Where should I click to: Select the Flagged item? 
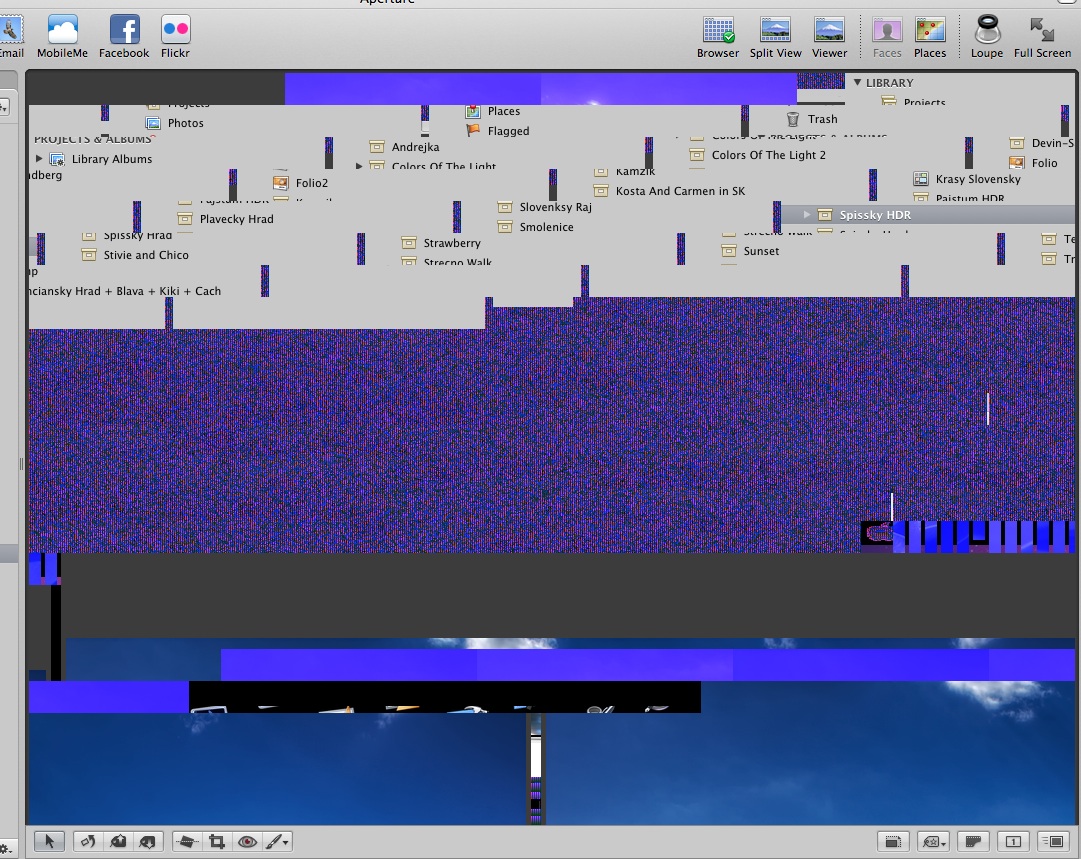(x=498, y=131)
